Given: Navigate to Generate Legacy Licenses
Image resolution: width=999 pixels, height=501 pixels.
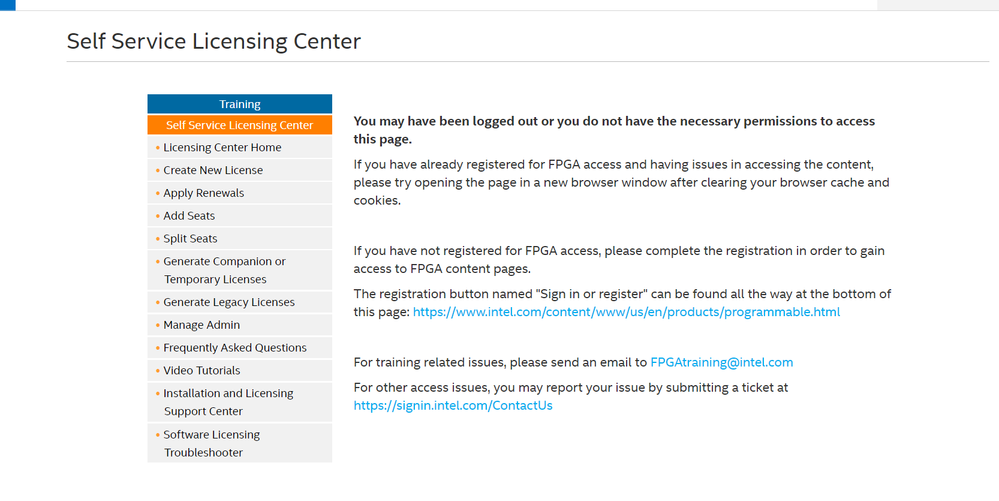Looking at the screenshot, I should [229, 302].
